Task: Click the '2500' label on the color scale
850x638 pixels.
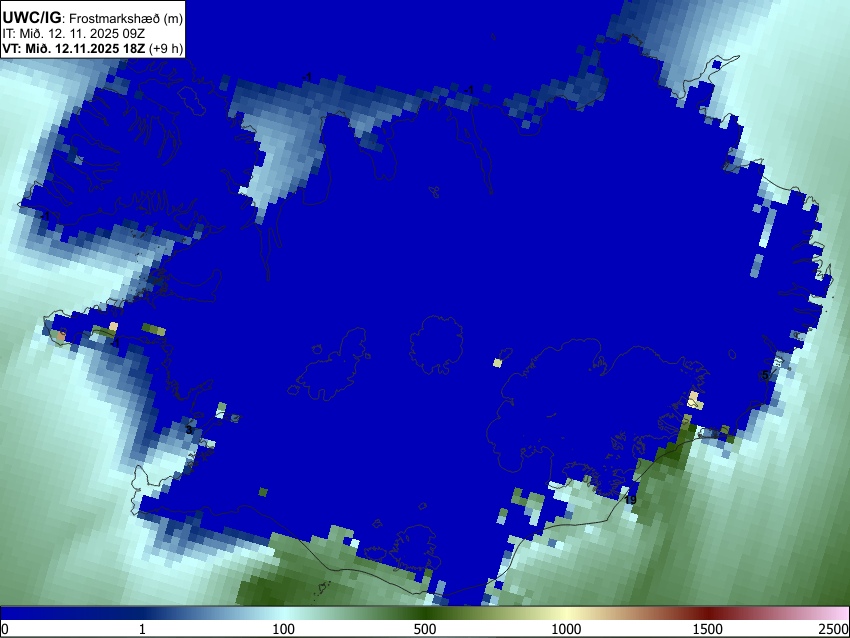Action: (x=834, y=629)
